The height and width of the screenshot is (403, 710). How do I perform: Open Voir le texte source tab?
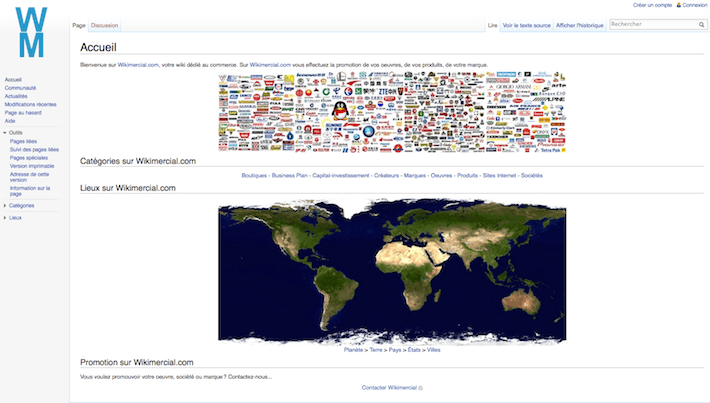(x=527, y=25)
